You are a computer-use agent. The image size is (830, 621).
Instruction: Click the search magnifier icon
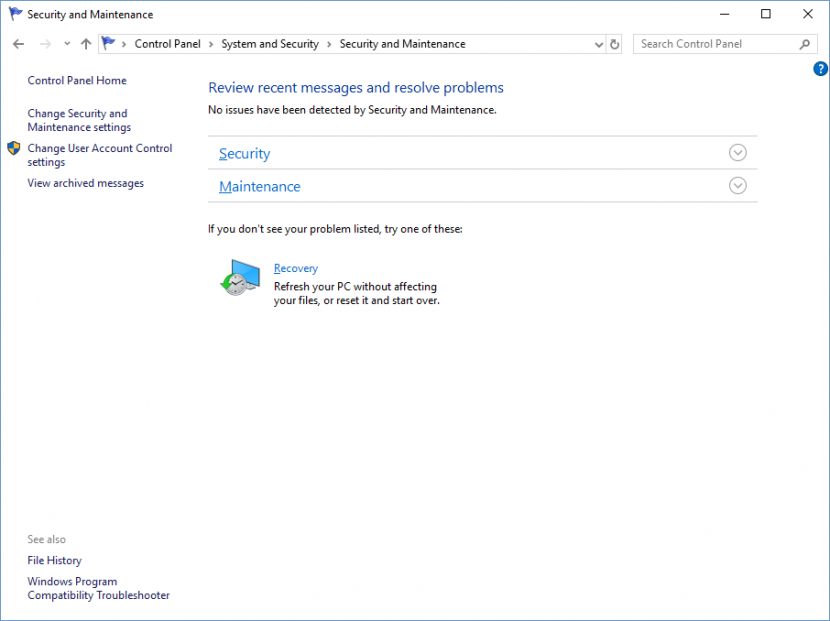click(805, 44)
